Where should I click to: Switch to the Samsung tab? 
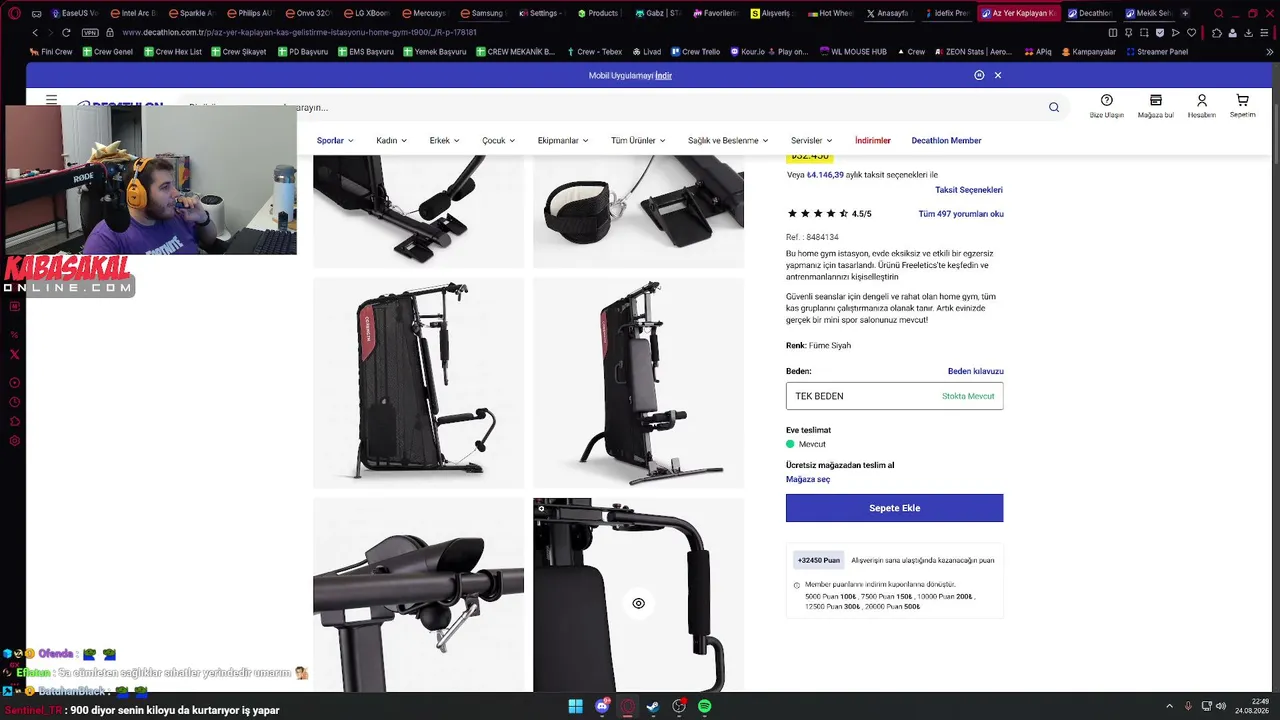482,13
